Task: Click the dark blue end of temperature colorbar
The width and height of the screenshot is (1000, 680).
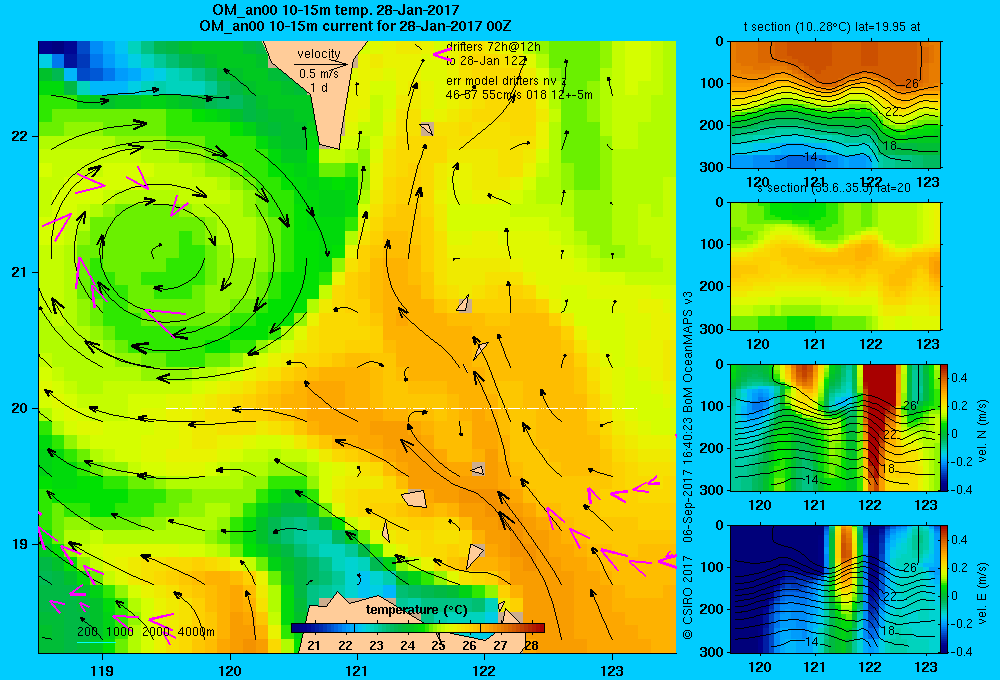Action: tap(297, 628)
